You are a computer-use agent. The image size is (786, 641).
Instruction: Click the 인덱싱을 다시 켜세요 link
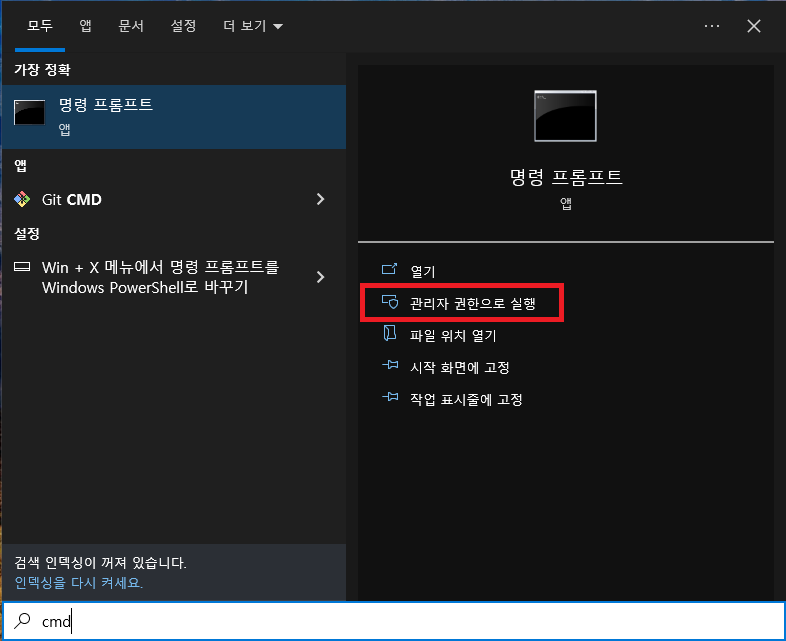pos(79,583)
